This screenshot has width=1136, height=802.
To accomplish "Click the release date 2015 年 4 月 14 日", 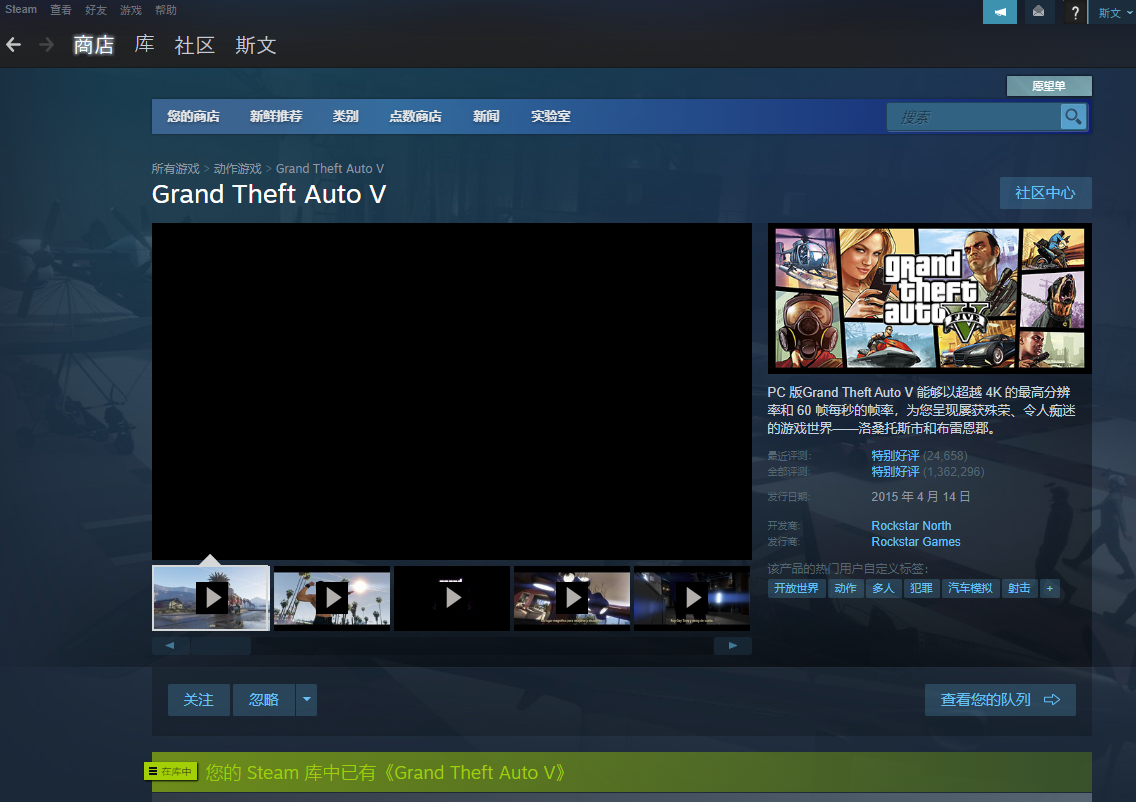I will tap(920, 497).
